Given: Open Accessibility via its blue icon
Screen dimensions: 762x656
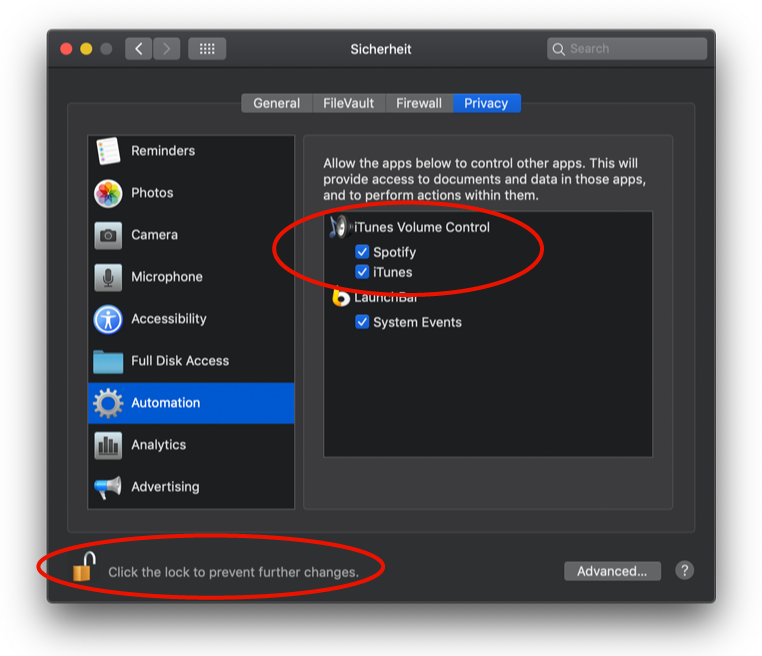Looking at the screenshot, I should (108, 319).
